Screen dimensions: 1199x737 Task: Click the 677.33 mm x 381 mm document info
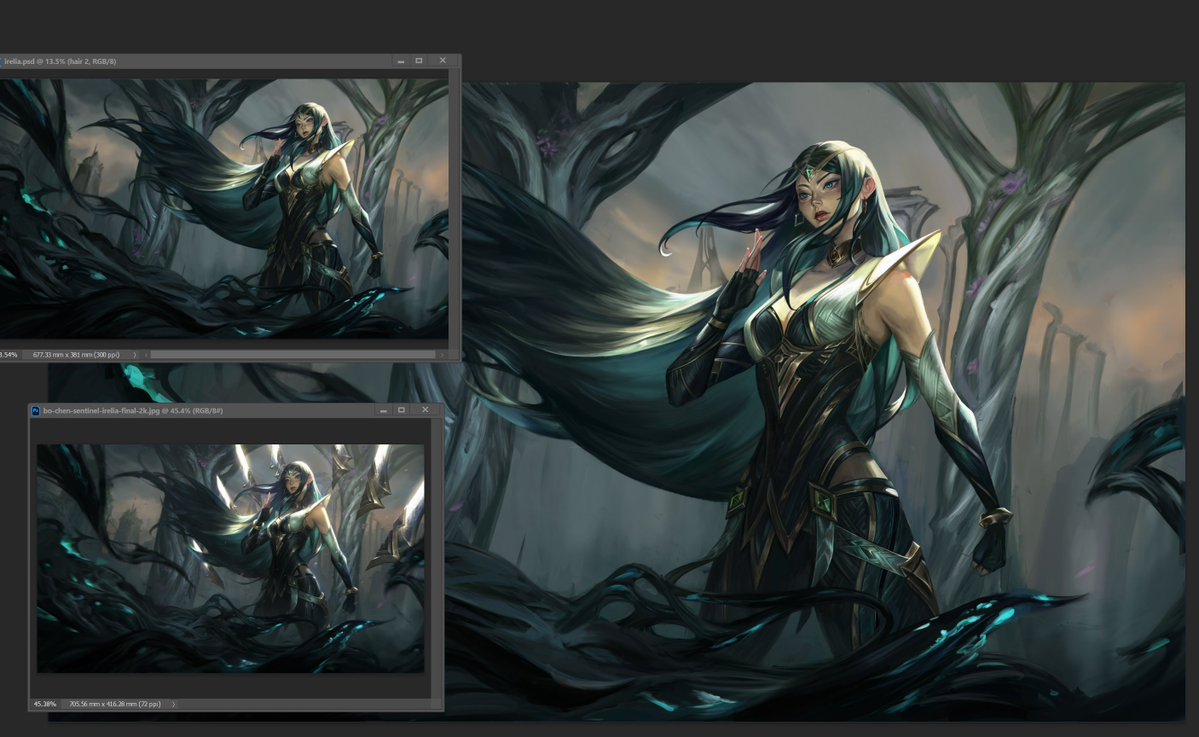(76, 355)
